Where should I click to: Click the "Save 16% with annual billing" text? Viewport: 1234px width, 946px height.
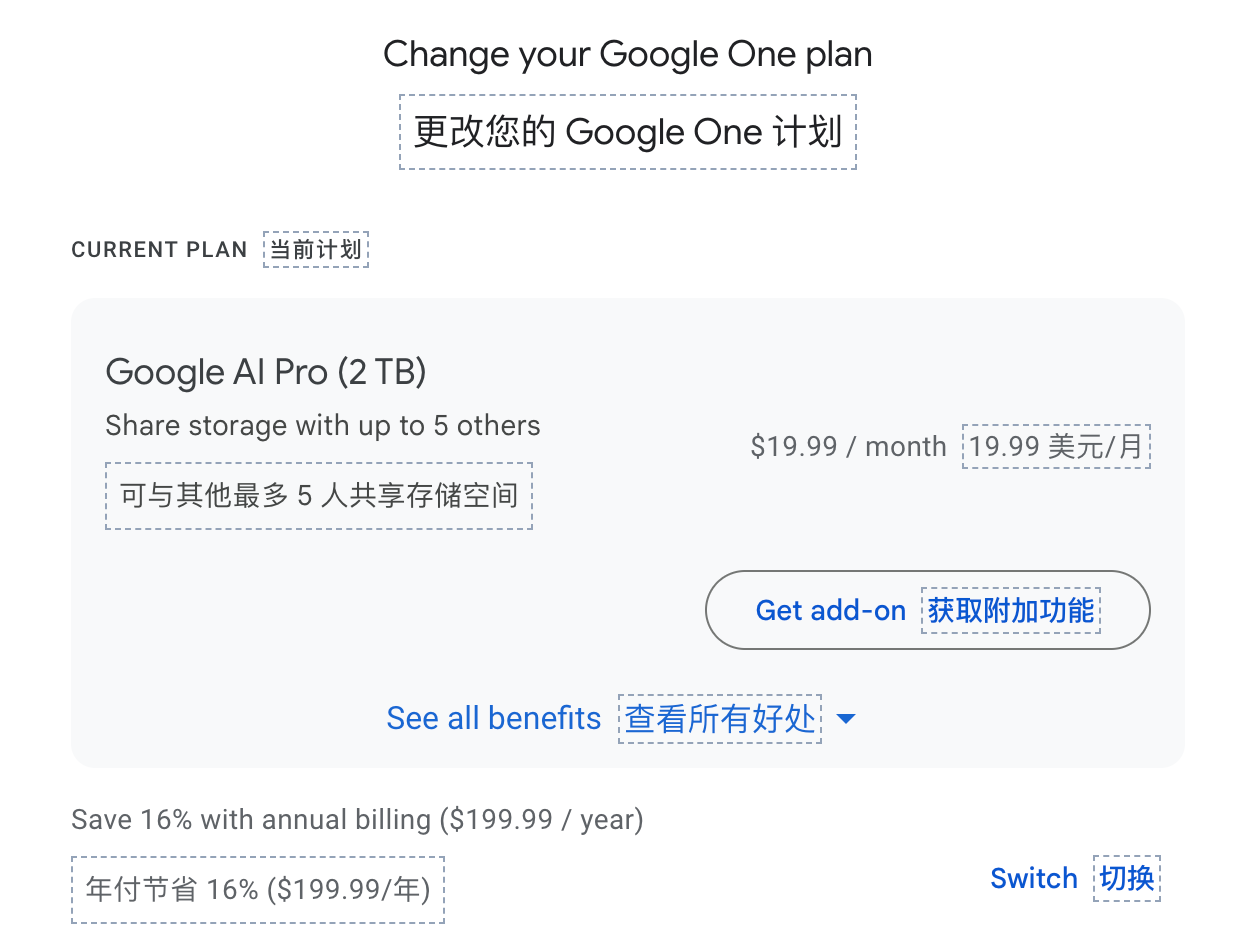[254, 820]
